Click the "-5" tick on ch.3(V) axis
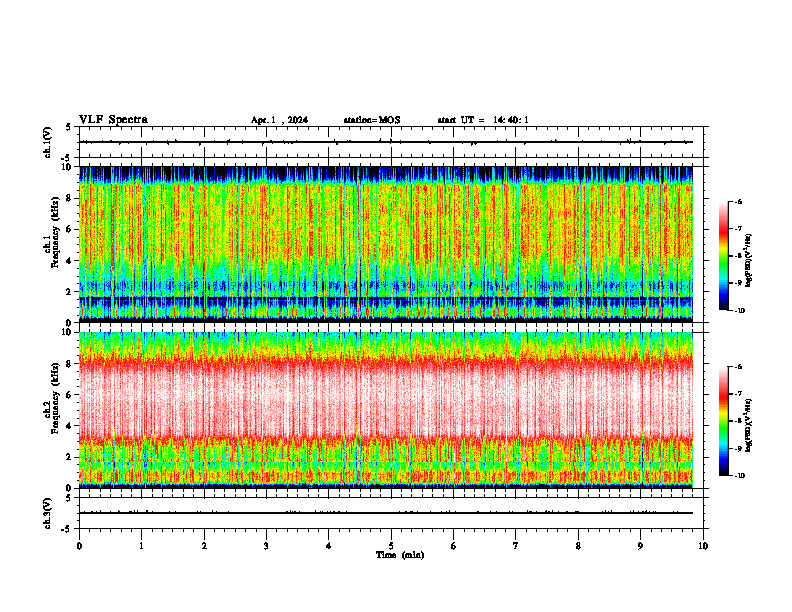792x612 pixels. pos(66,529)
